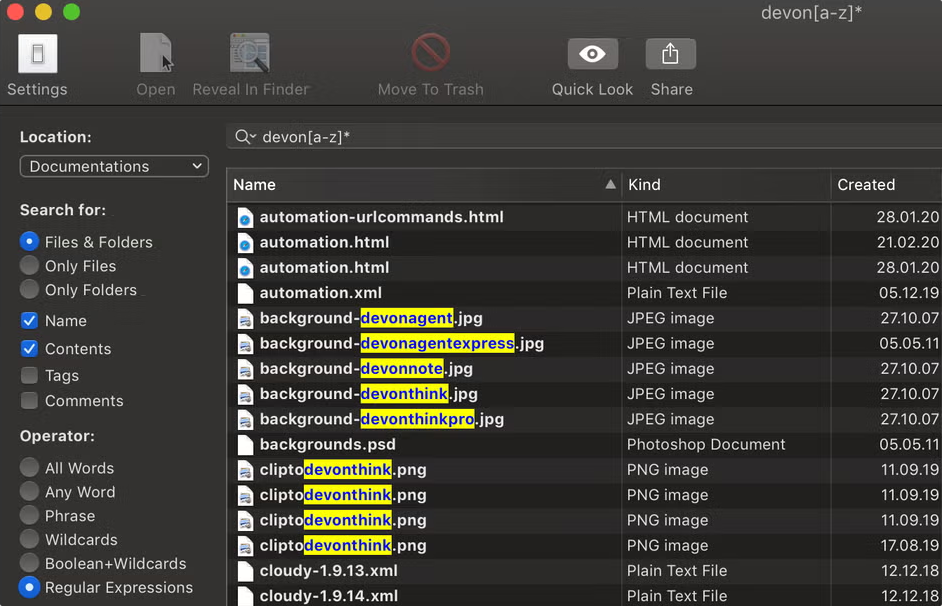
Task: Enable the Comments checkbox
Action: [x=29, y=401]
